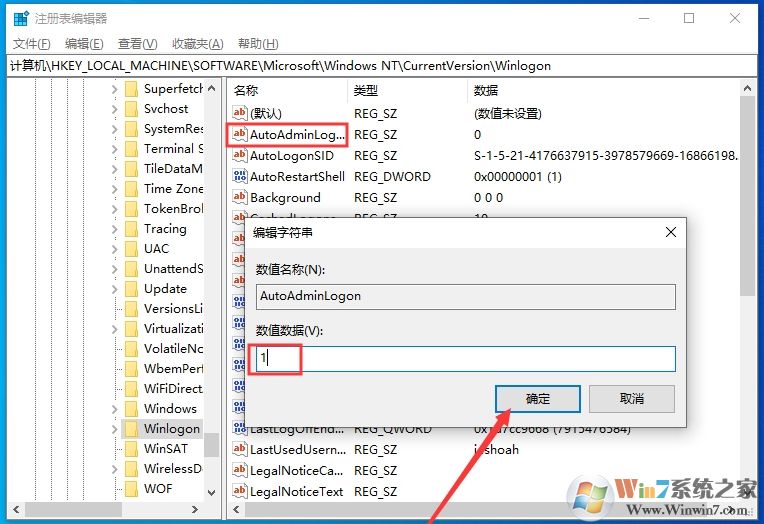Click the string icon beside AutoAdminLogon
This screenshot has height=524, width=764.
tap(239, 134)
